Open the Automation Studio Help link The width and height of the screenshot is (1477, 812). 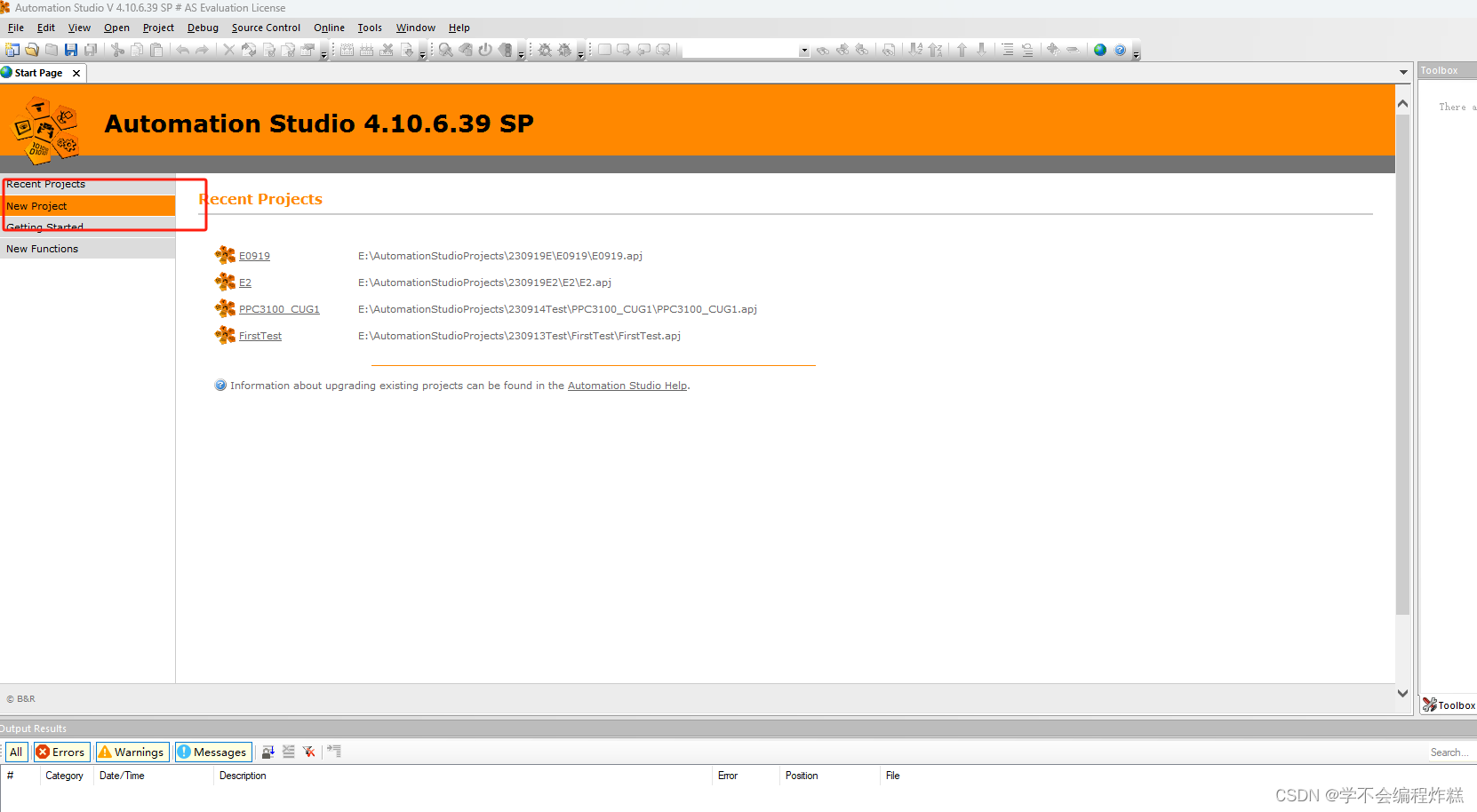(627, 386)
